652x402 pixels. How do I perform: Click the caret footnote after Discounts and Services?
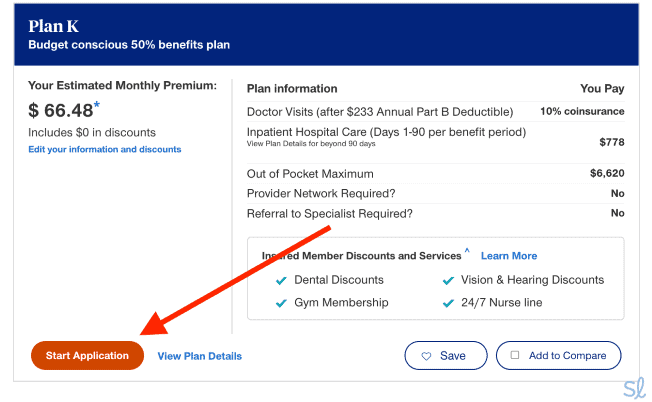coord(467,252)
